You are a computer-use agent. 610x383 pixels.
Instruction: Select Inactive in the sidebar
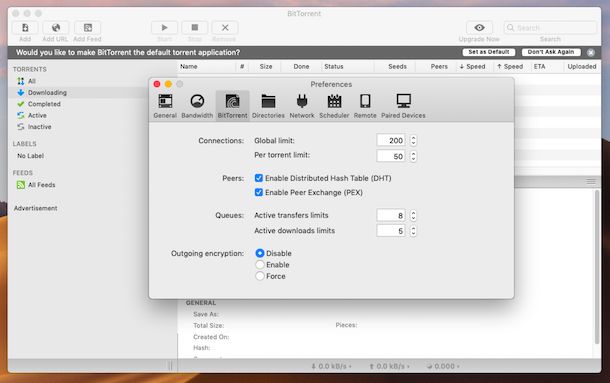[x=39, y=127]
